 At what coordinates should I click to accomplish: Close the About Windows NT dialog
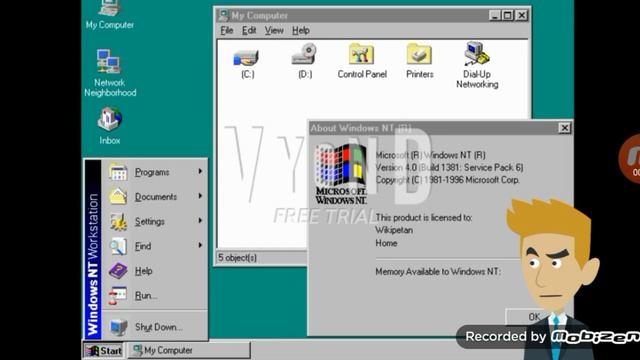click(x=564, y=128)
